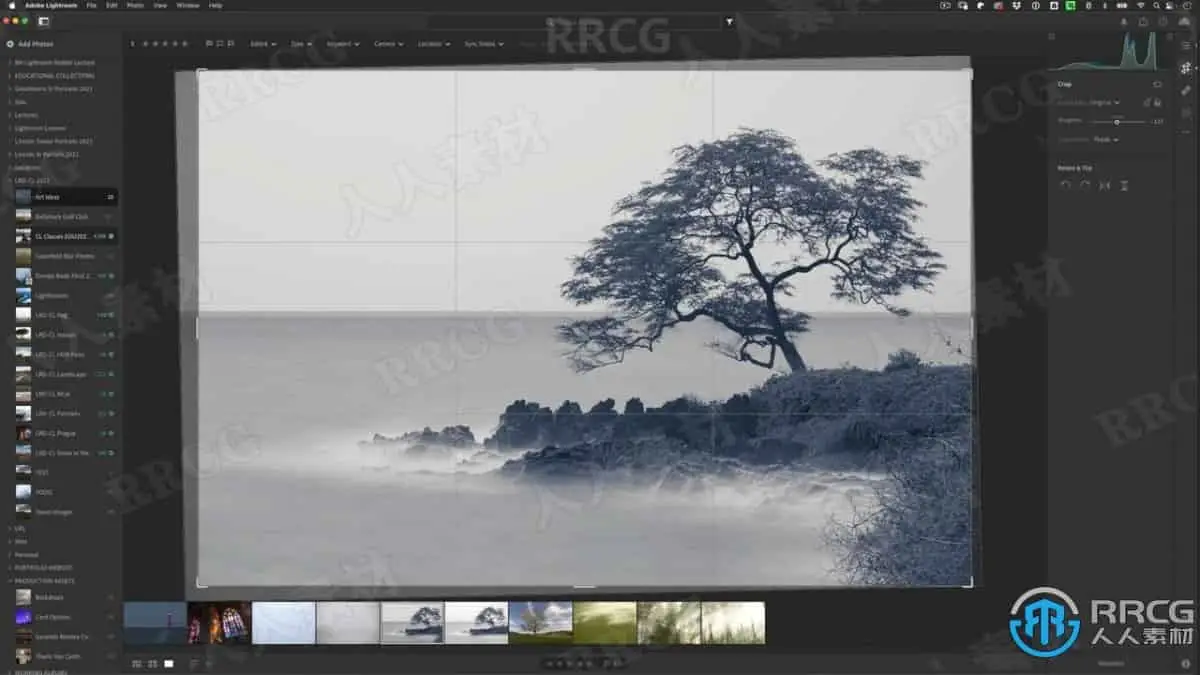
Task: Open the Edit sliders panel icon
Action: pyautogui.click(x=1186, y=45)
